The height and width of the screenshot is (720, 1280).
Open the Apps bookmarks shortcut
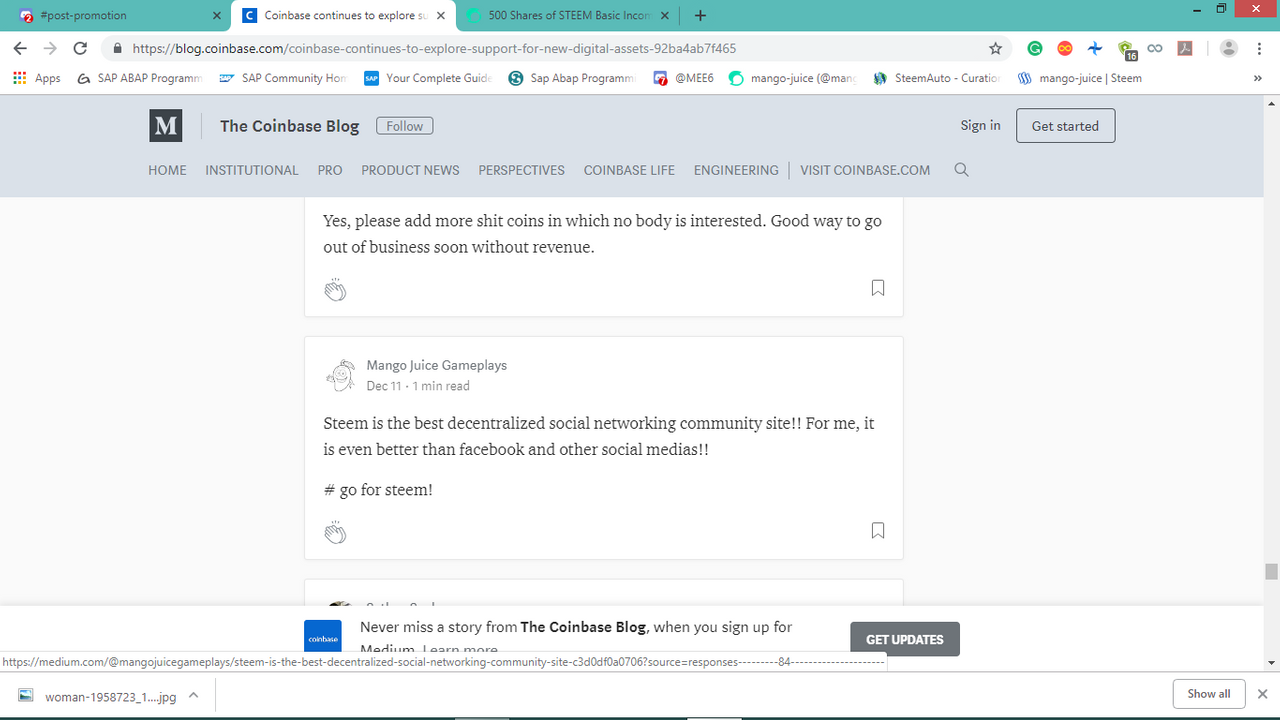[37, 78]
